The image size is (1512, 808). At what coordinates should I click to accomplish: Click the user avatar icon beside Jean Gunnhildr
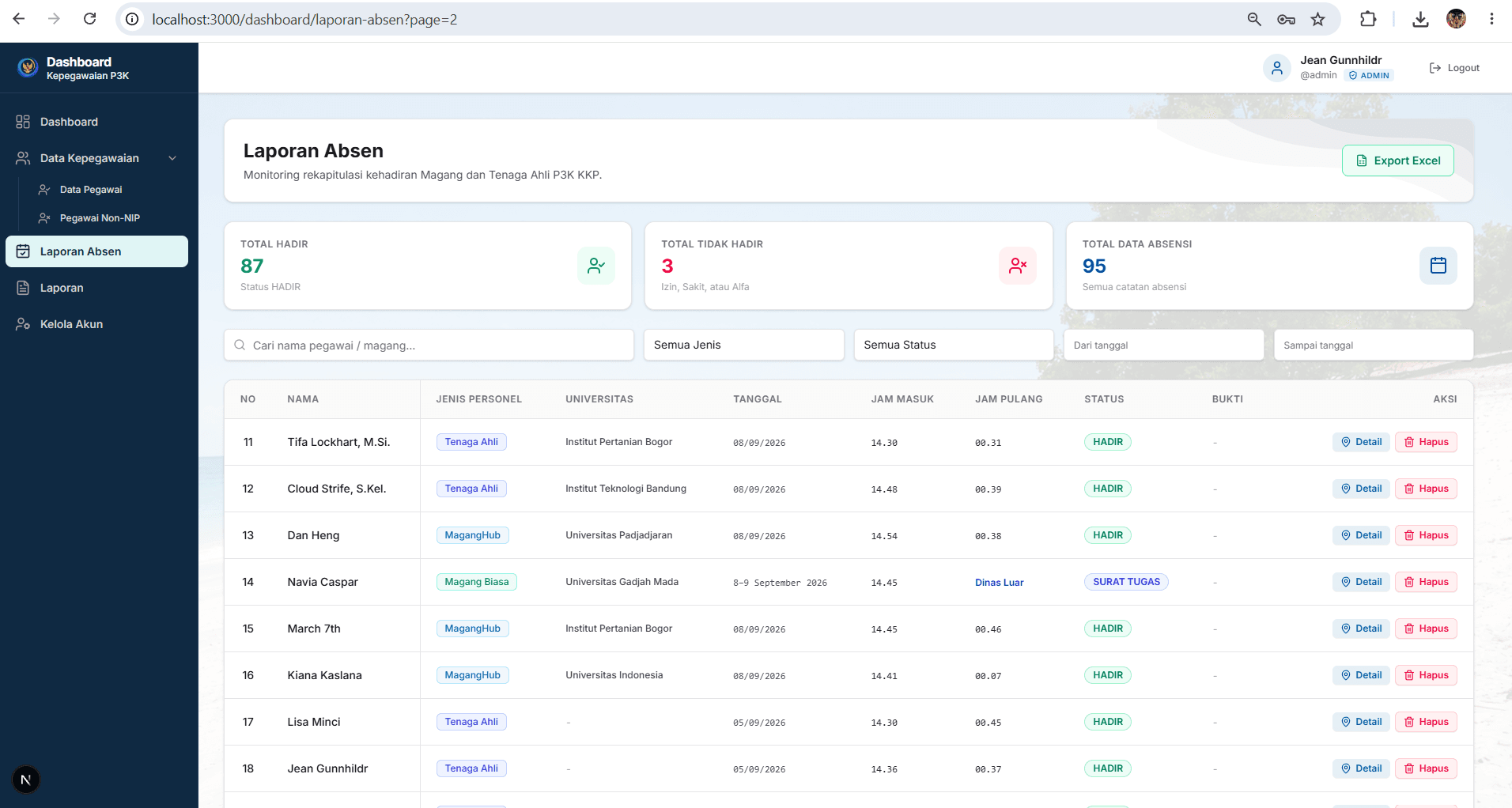point(1277,68)
